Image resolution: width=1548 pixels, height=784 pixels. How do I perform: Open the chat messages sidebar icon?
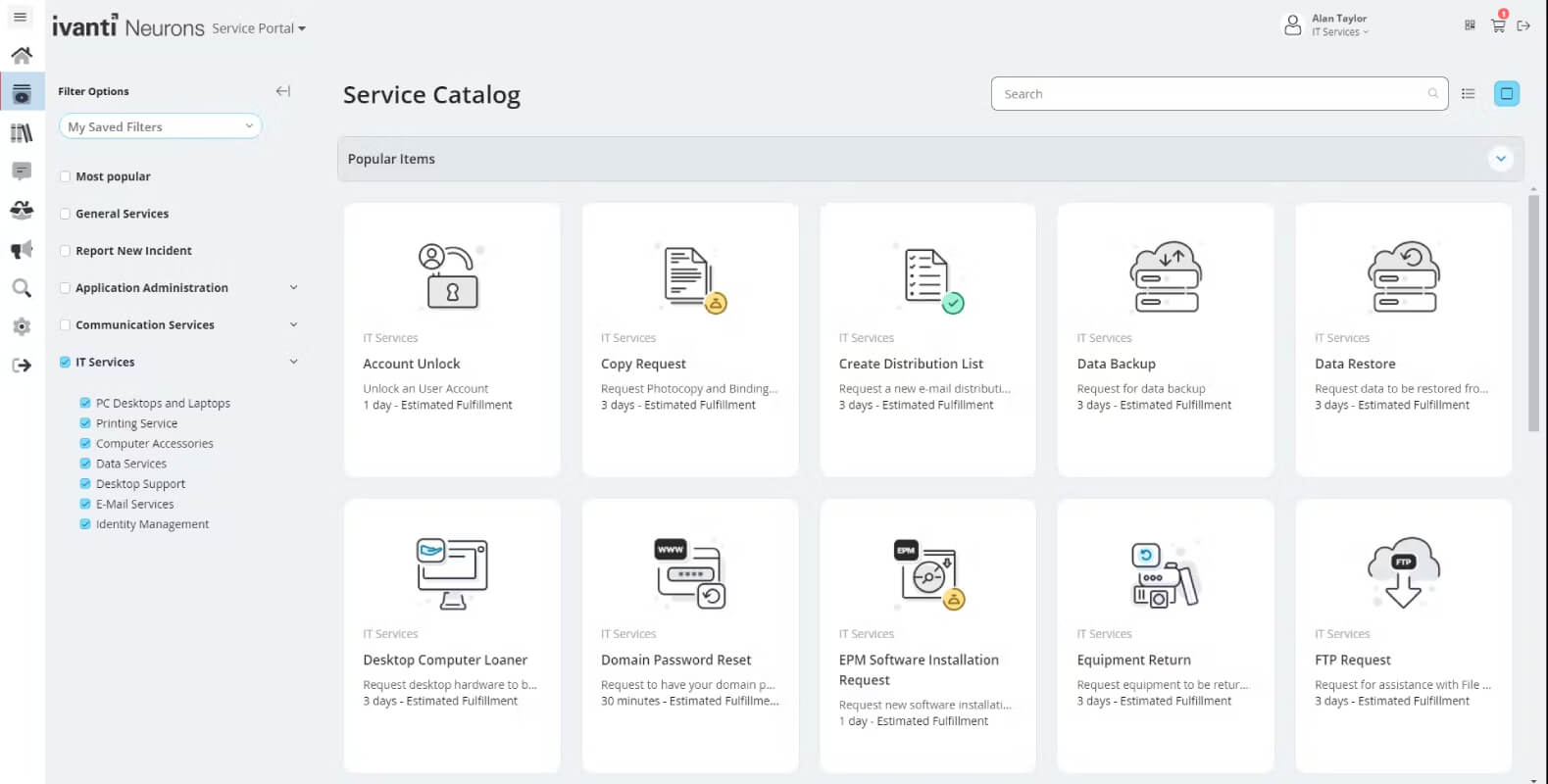click(22, 171)
